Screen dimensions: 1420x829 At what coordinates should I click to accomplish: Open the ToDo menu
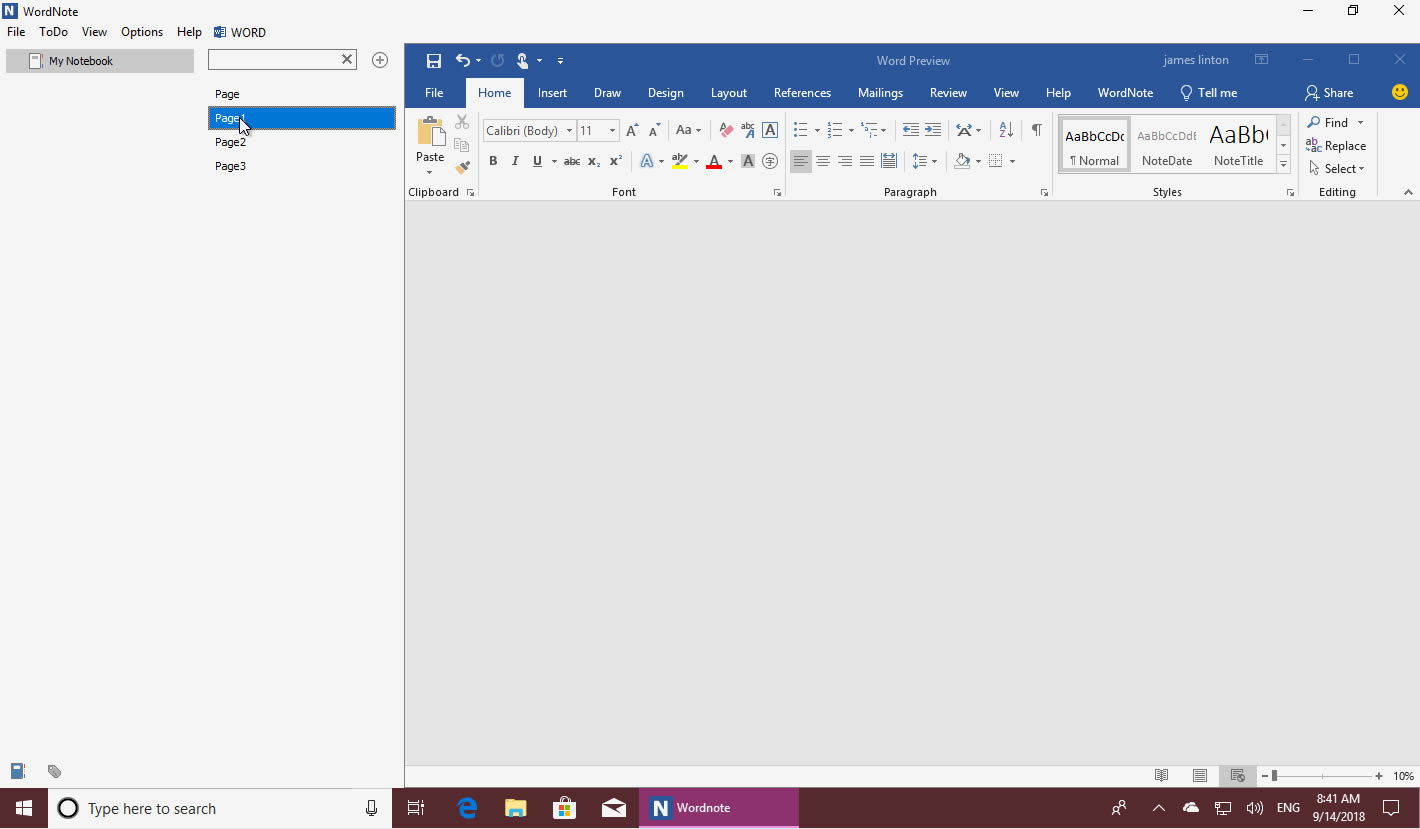53,32
